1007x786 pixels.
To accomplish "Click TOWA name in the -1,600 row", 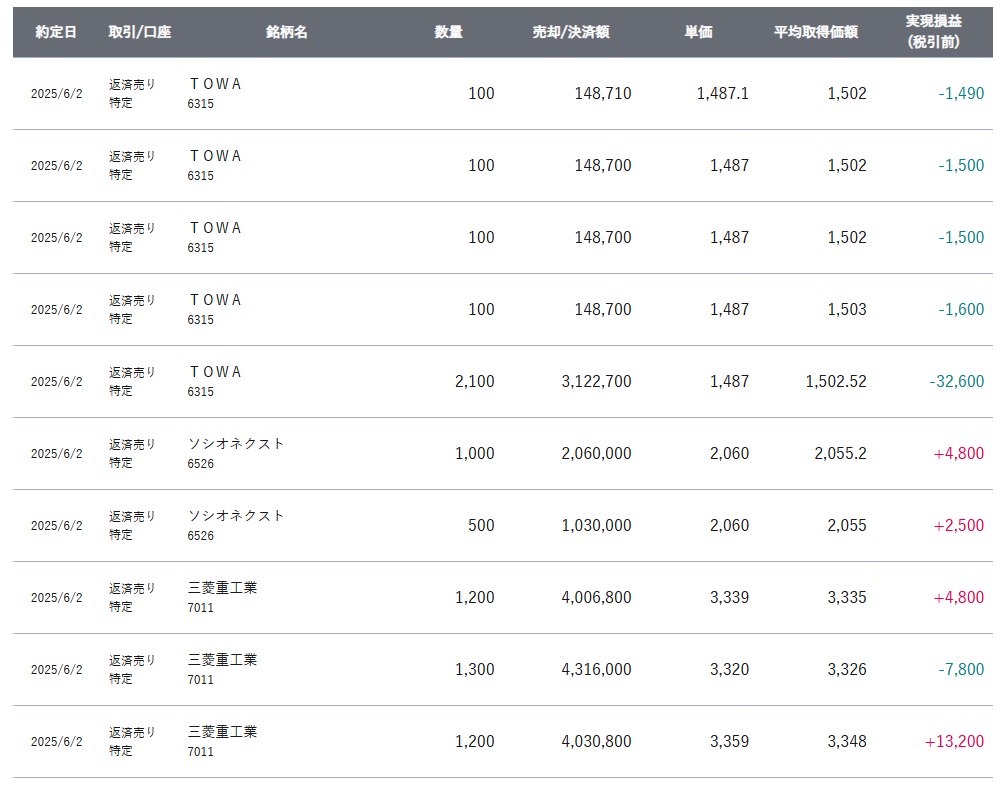I will pos(215,299).
